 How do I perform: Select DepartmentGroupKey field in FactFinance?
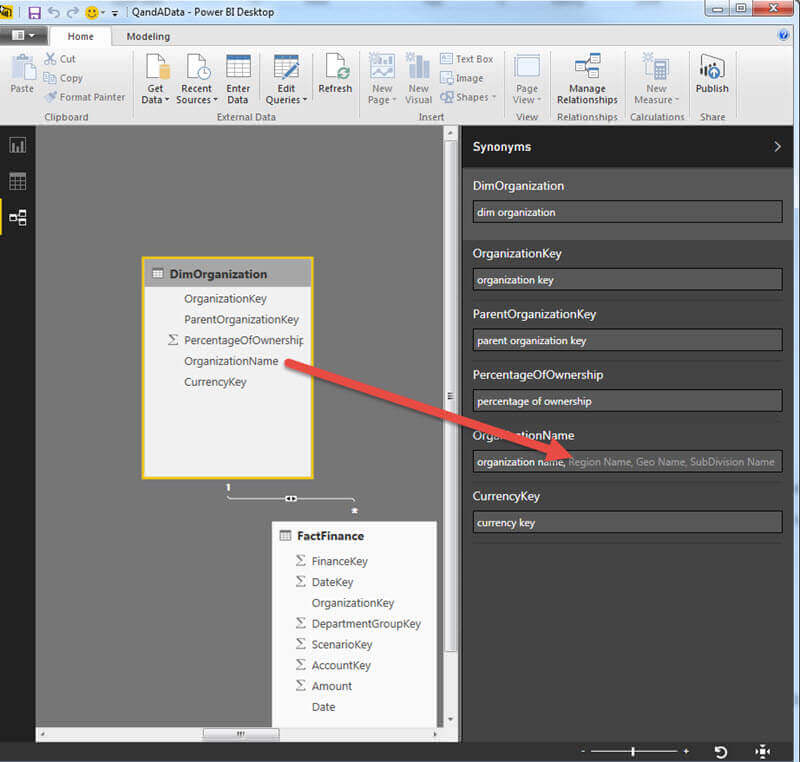tap(366, 624)
